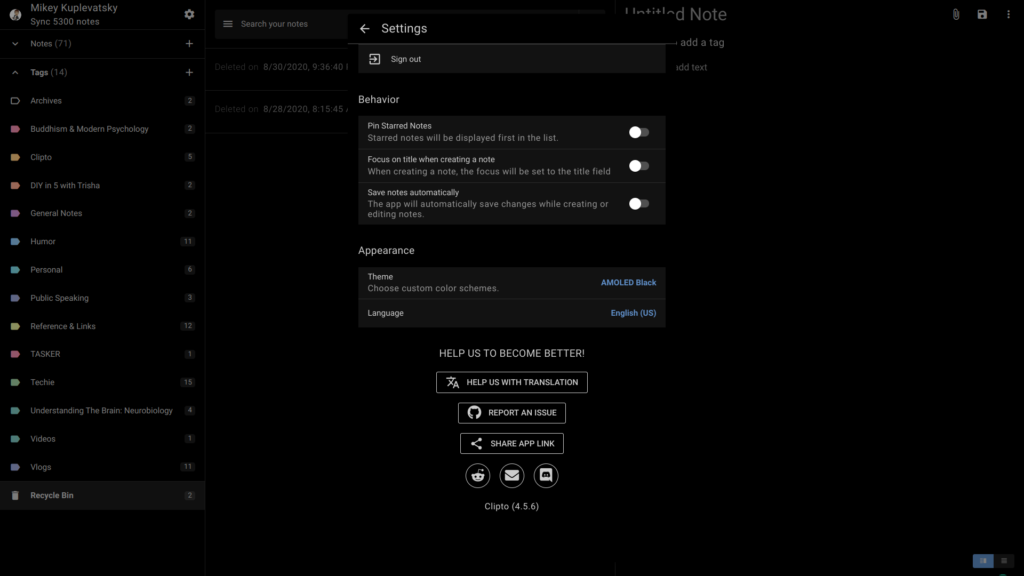
Task: Go back from Settings with arrow
Action: pos(364,29)
